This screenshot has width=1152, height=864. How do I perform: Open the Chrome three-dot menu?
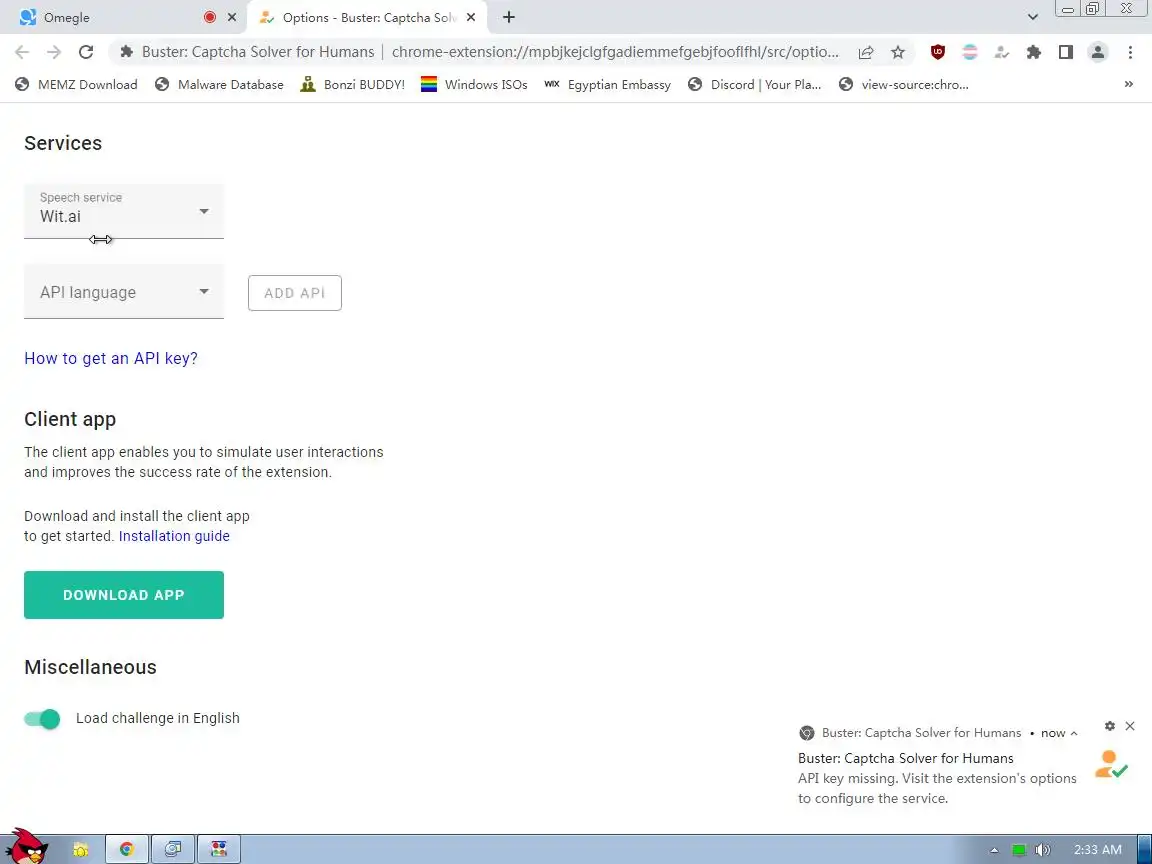click(1130, 51)
